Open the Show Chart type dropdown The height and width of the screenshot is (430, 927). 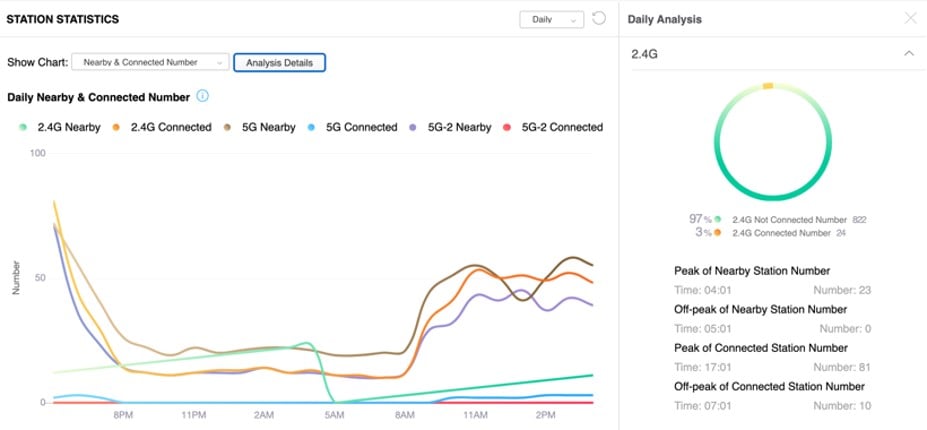click(x=150, y=62)
